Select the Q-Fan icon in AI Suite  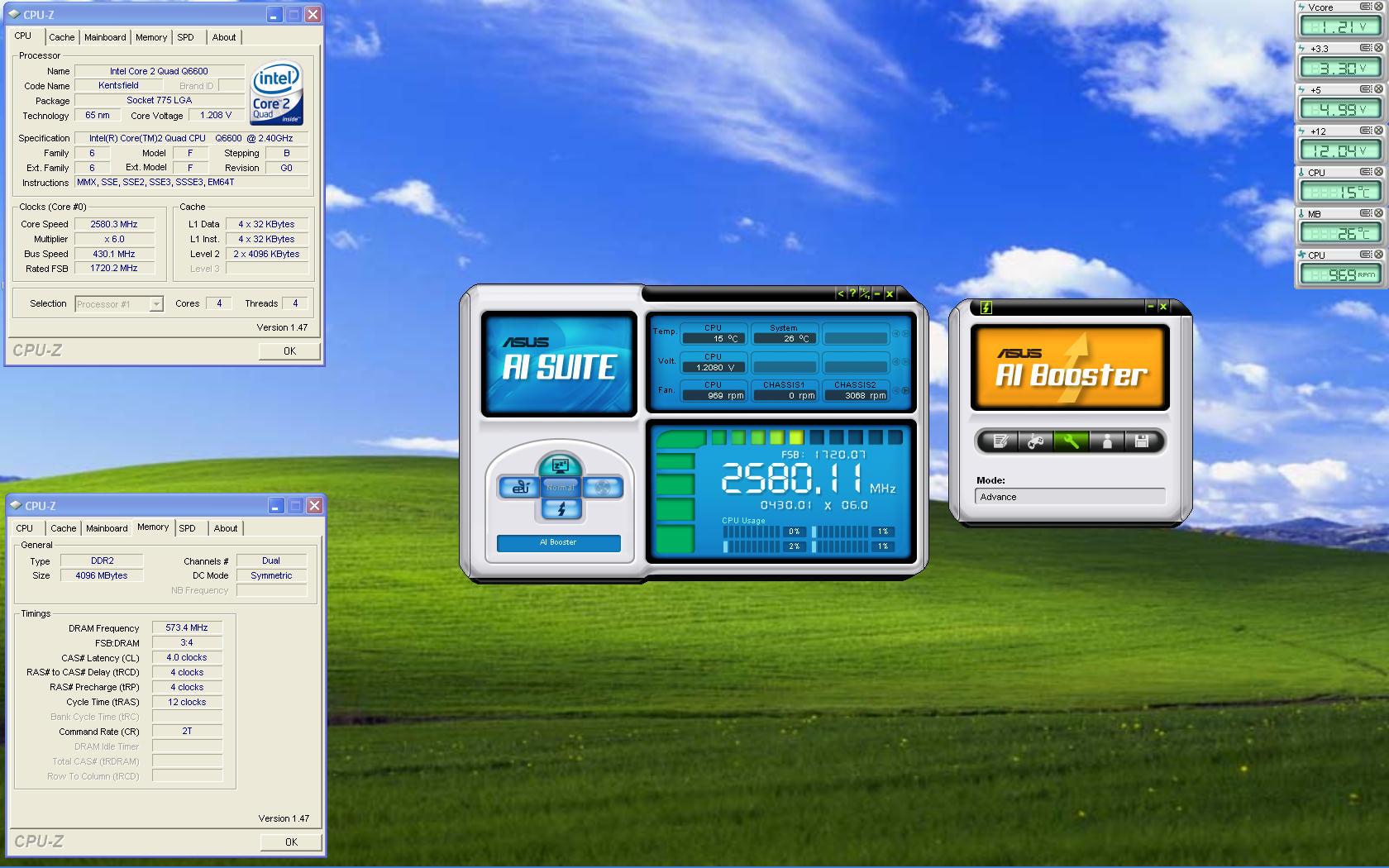click(603, 487)
